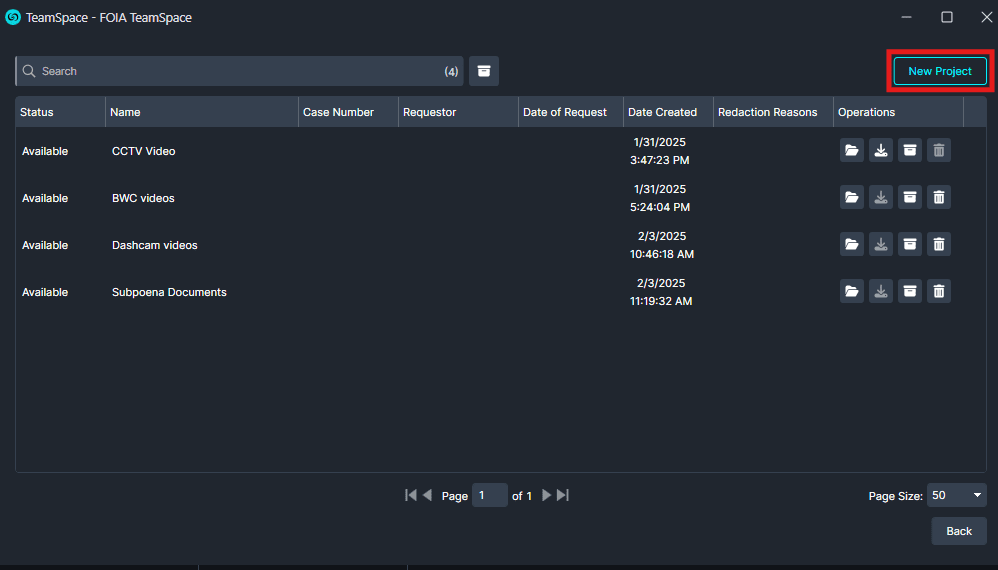998x570 pixels.
Task: Click the 10:46:18 AM creation date cell
Action: 662,245
